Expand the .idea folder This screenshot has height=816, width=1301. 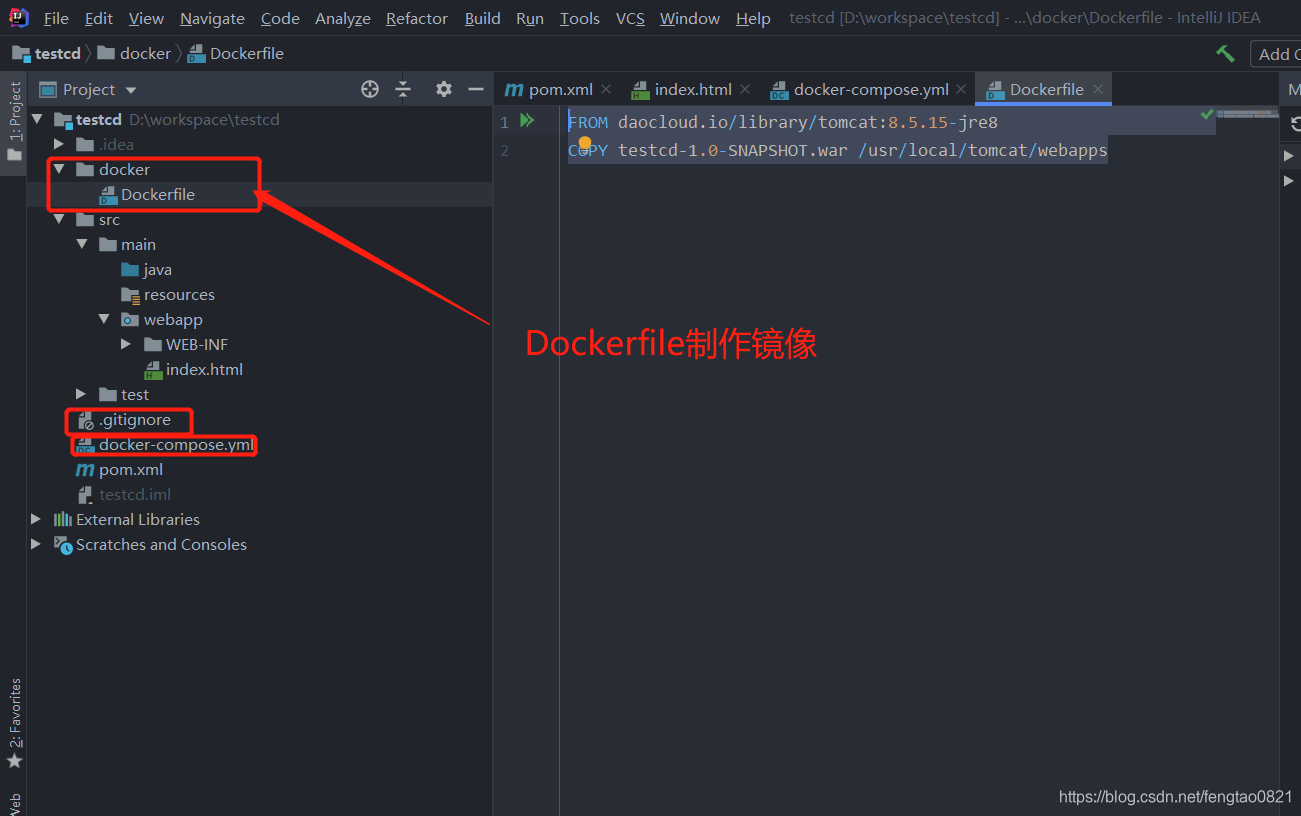click(x=59, y=144)
